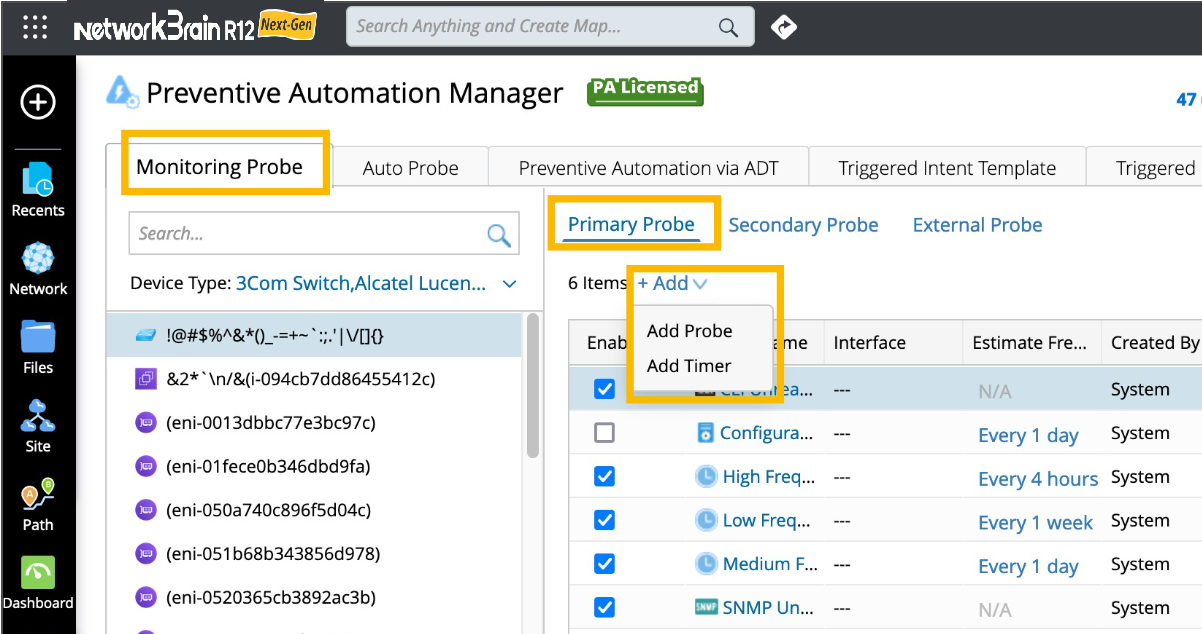Screen dimensions: 1202x634
Task: Open Network in the sidebar
Action: (x=38, y=268)
